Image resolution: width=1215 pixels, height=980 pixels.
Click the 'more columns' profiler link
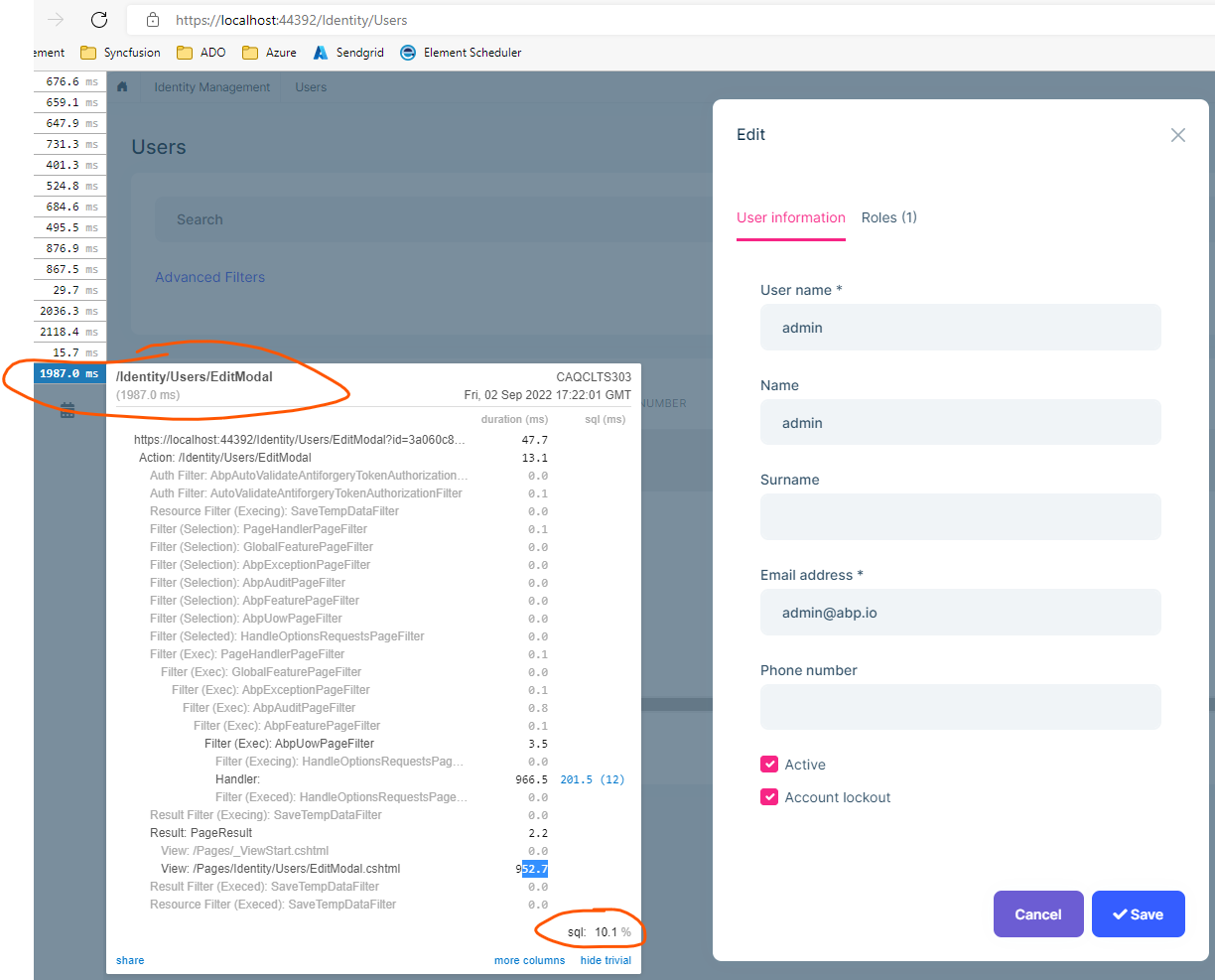[x=529, y=960]
